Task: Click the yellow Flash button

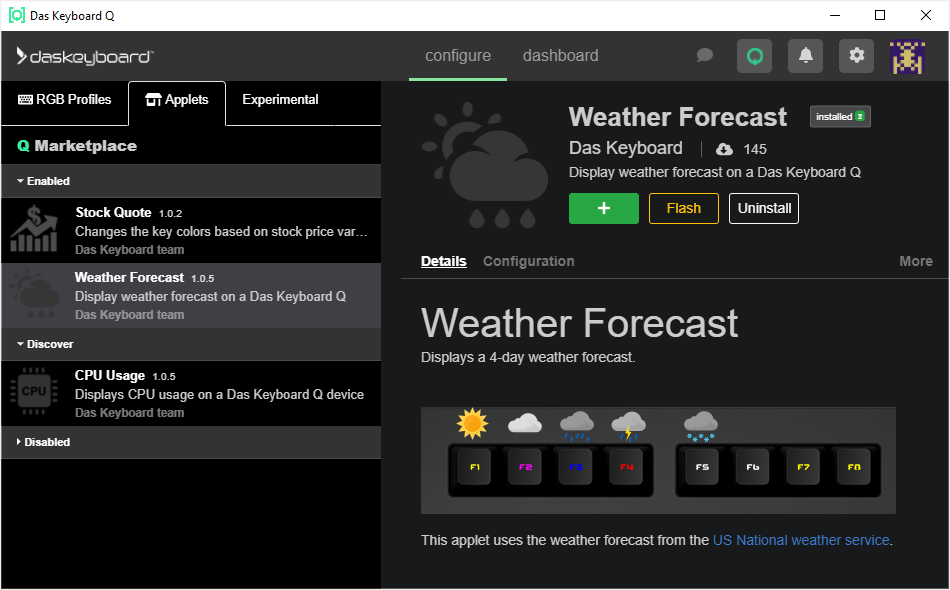Action: coord(684,208)
